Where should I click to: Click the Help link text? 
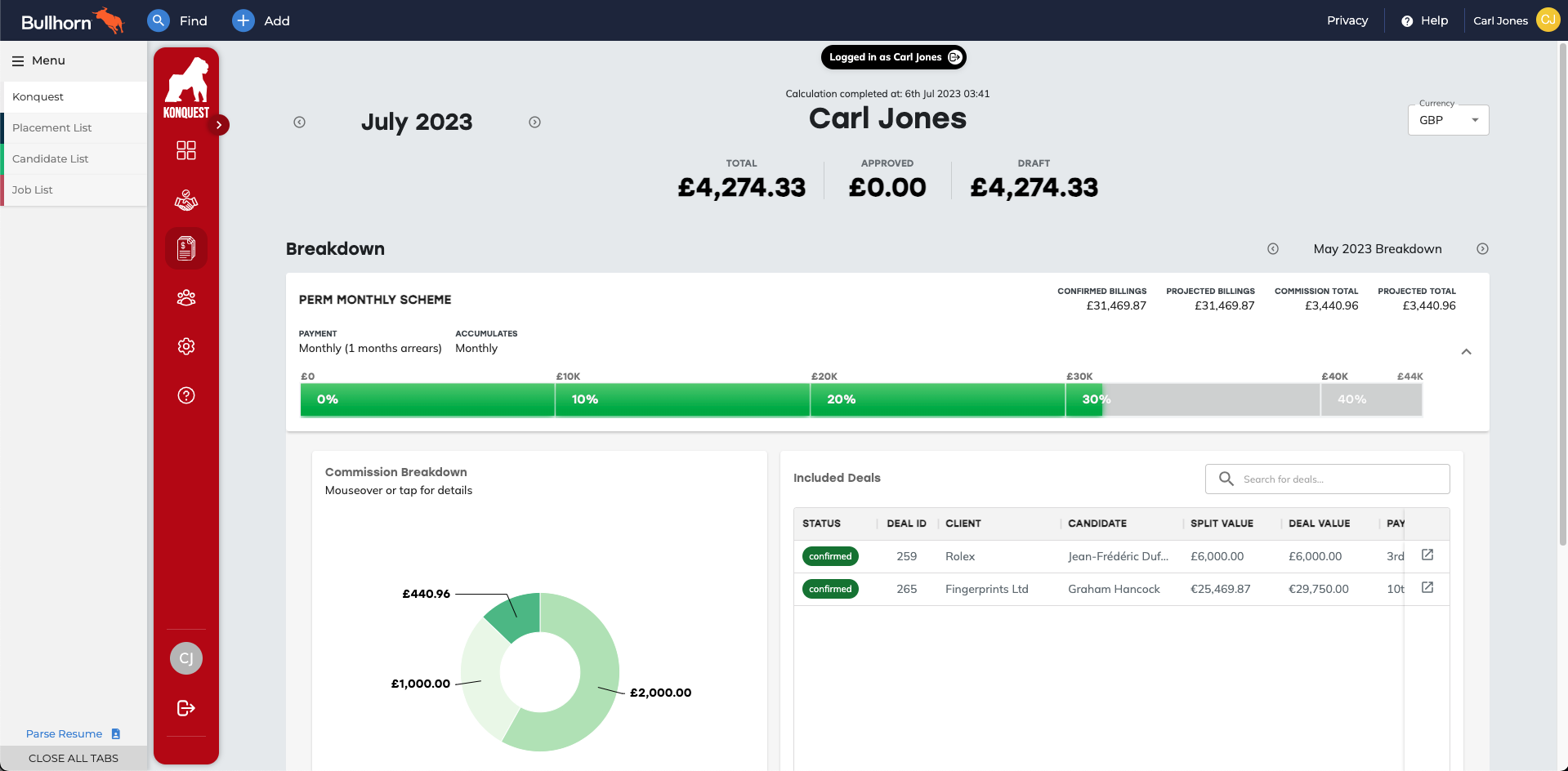coord(1434,20)
